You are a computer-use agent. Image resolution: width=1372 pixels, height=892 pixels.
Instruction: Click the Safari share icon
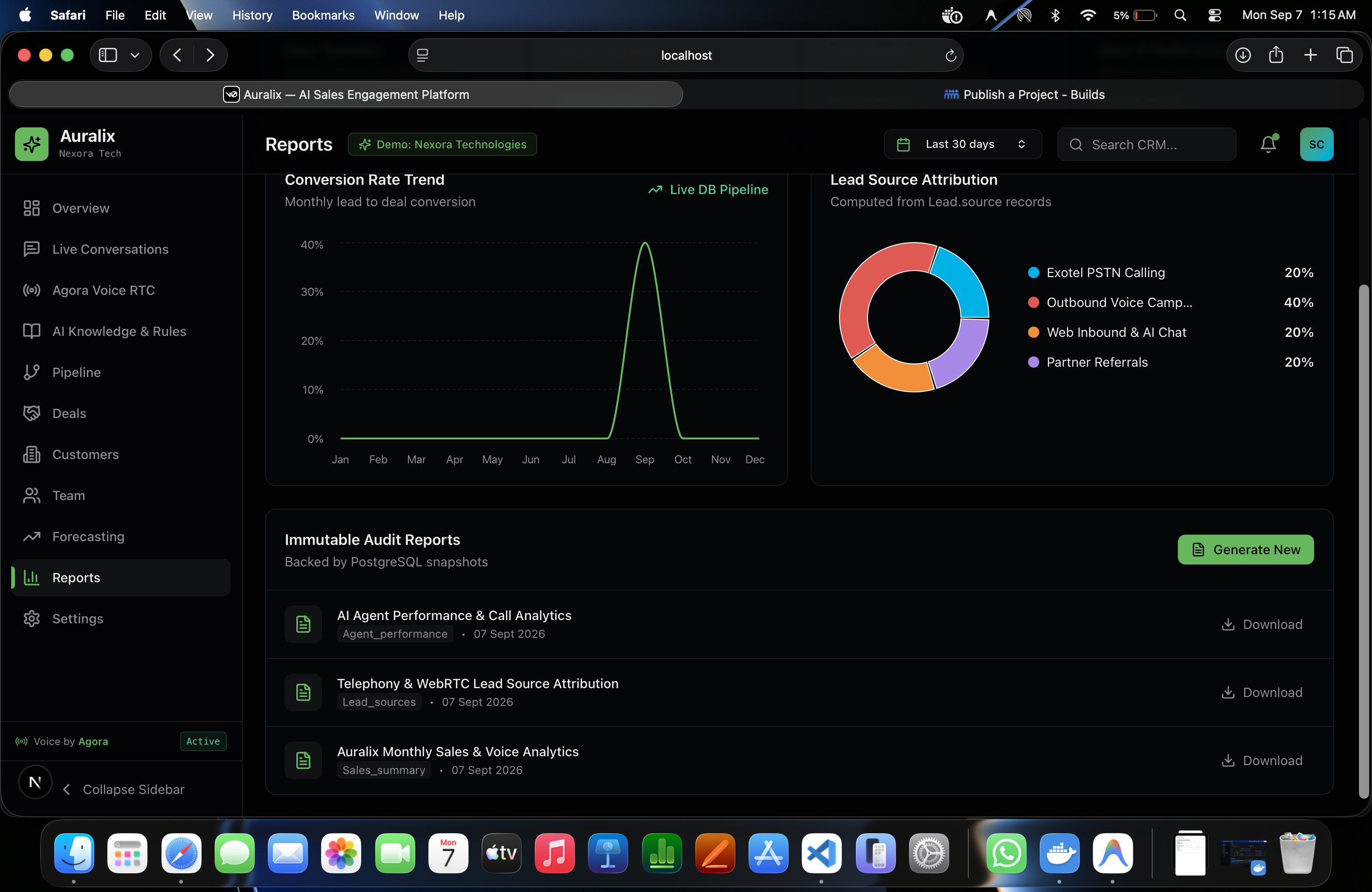pyautogui.click(x=1276, y=56)
